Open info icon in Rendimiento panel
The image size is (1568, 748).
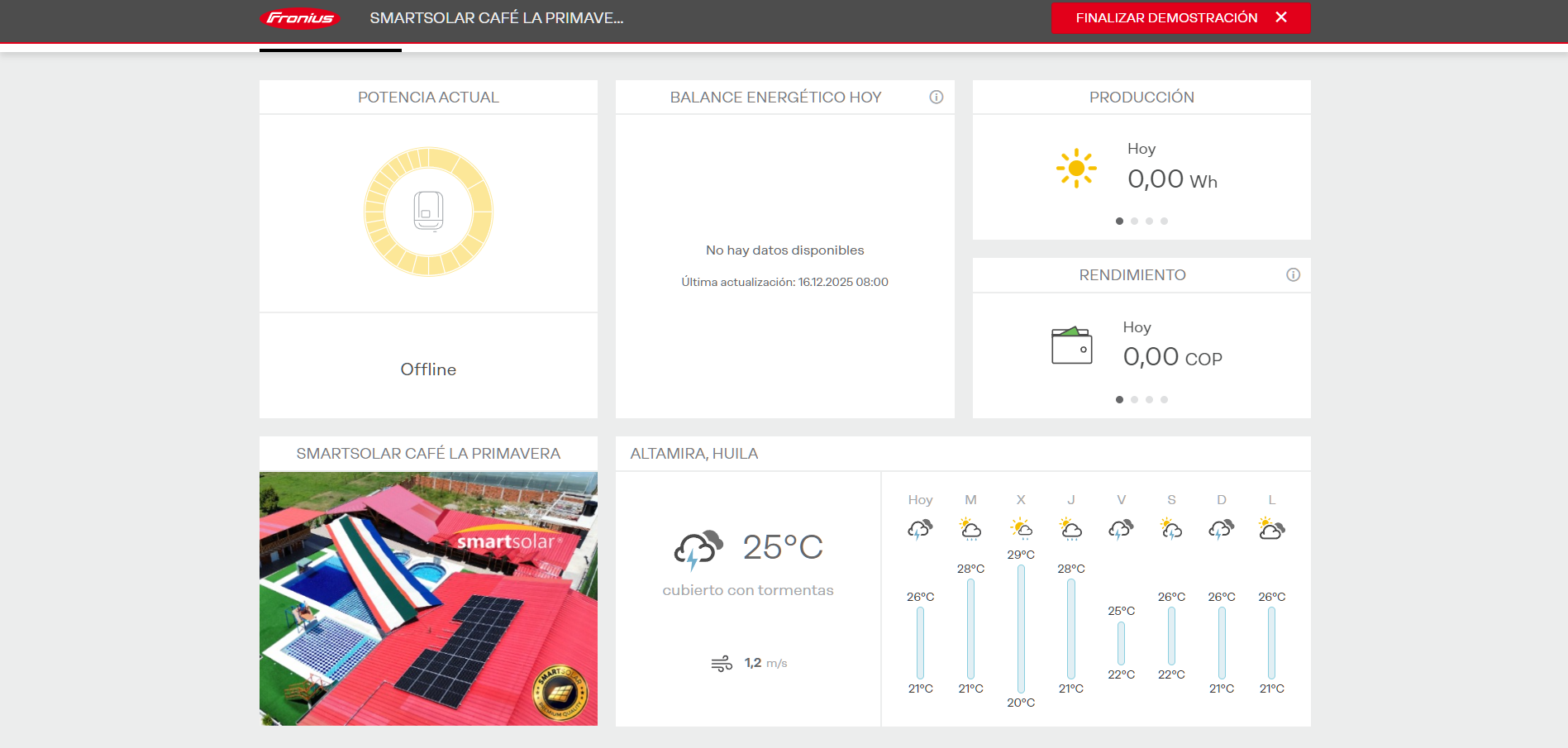[x=1293, y=275]
